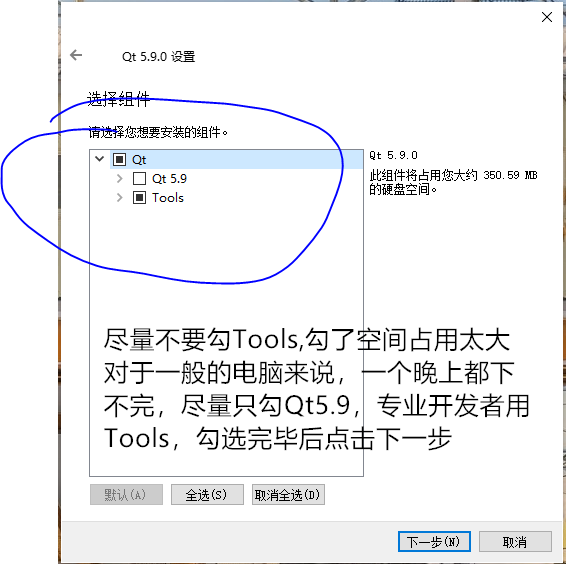
Task: Select the Qt 5.9 tree item label
Action: 169,179
